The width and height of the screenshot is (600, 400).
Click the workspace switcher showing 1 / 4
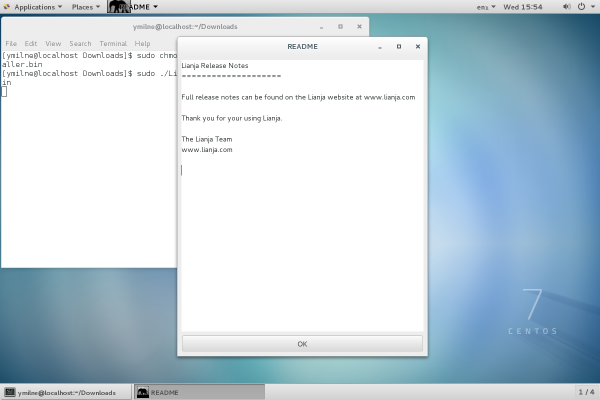pos(586,392)
